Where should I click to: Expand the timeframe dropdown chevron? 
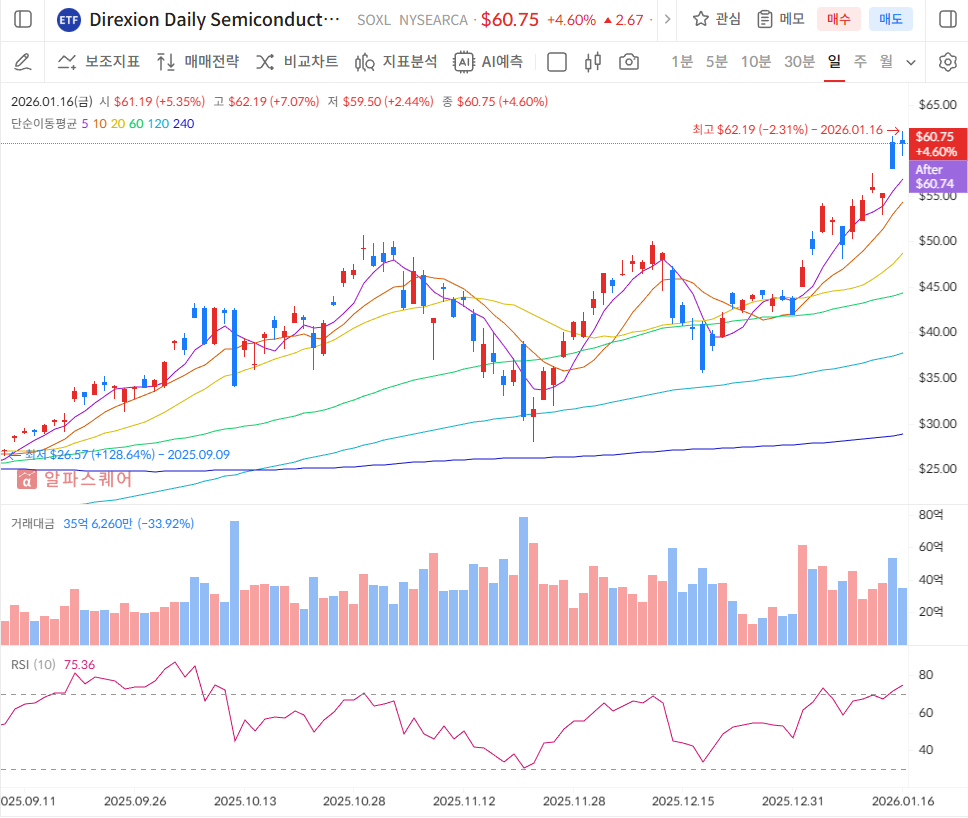tap(911, 62)
